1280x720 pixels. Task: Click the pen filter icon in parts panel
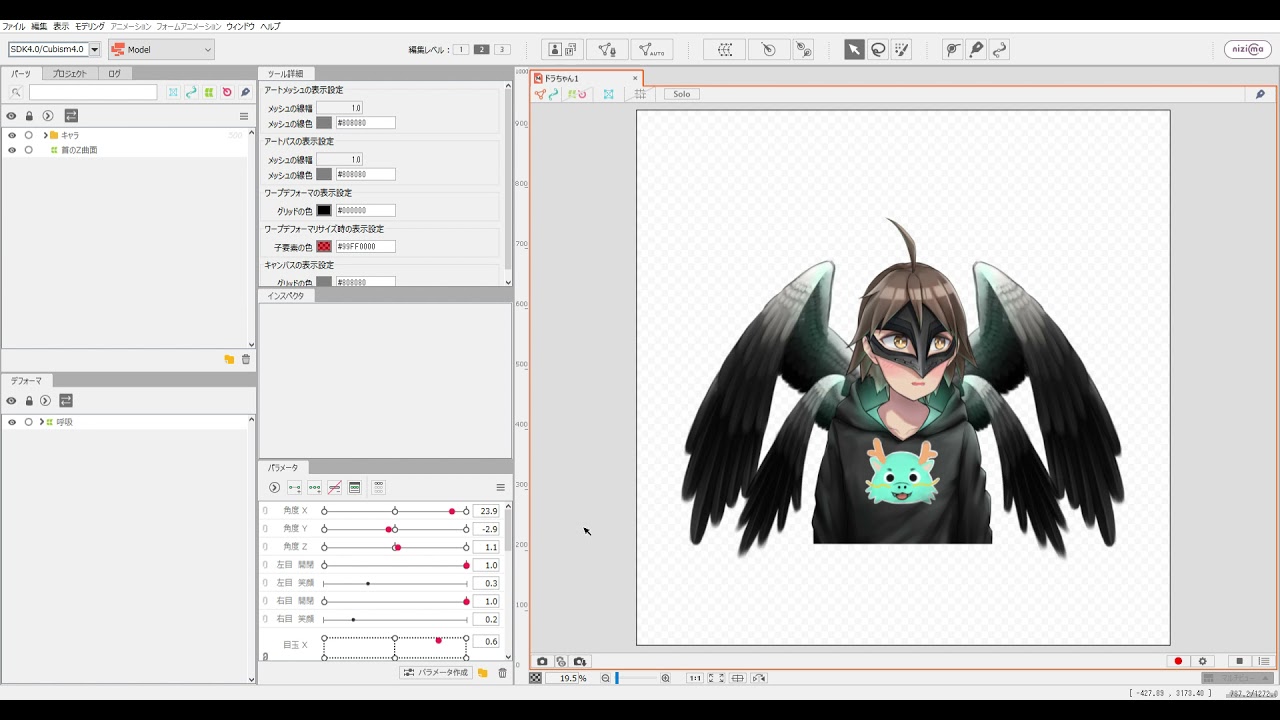[245, 92]
